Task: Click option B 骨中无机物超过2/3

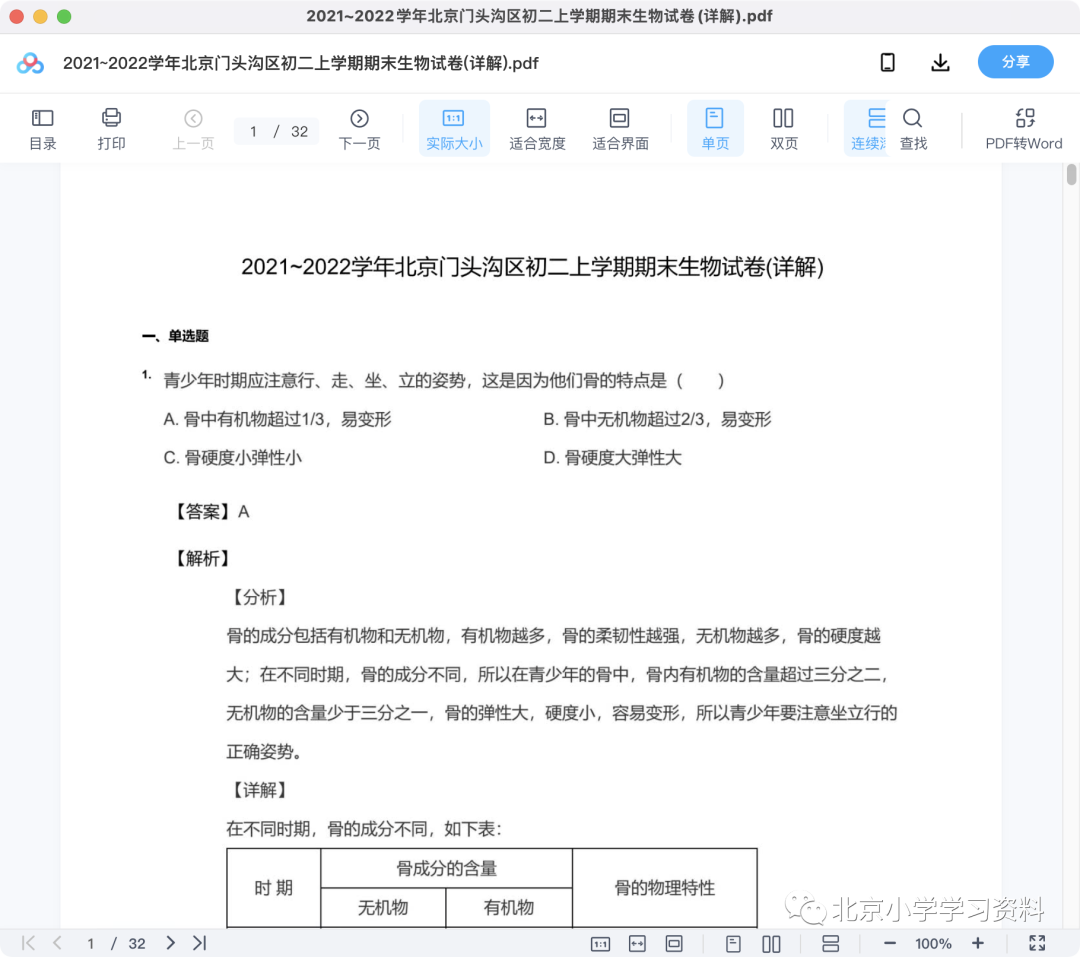Action: coord(657,419)
